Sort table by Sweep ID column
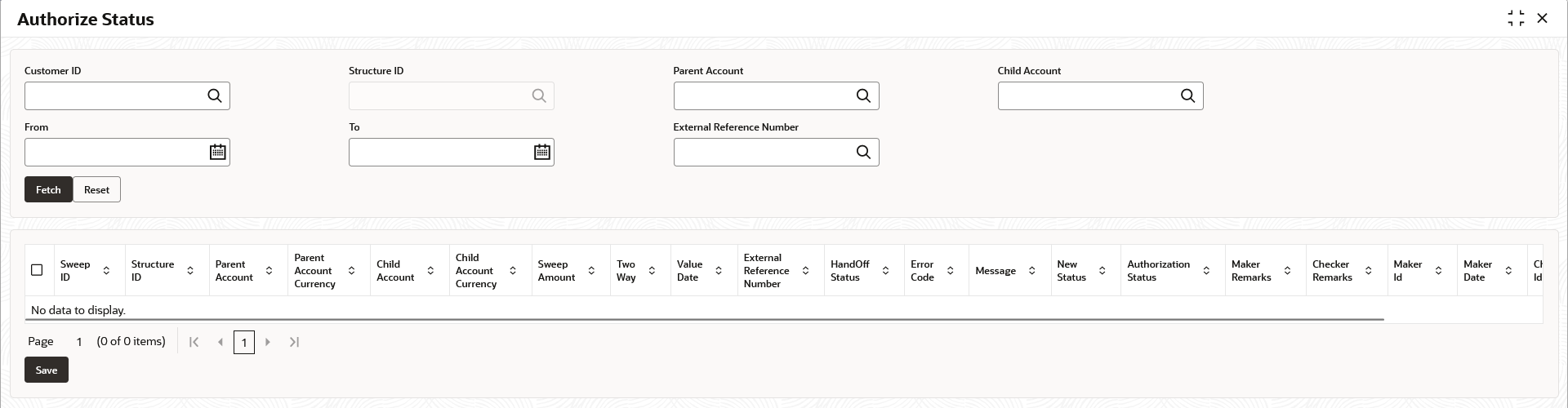 [x=106, y=270]
